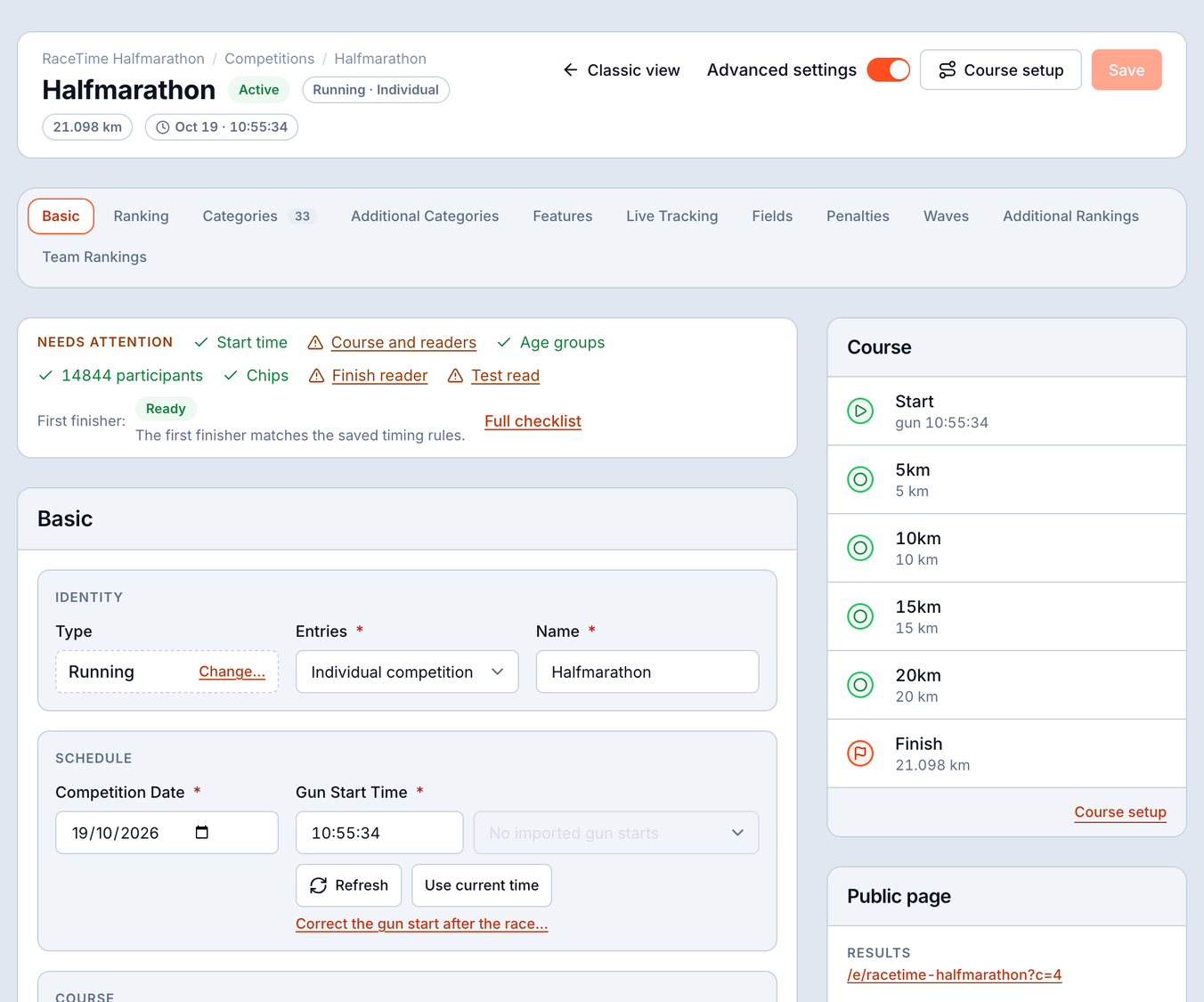Click the Refresh gun start button
The width and height of the screenshot is (1204, 1002).
point(349,885)
